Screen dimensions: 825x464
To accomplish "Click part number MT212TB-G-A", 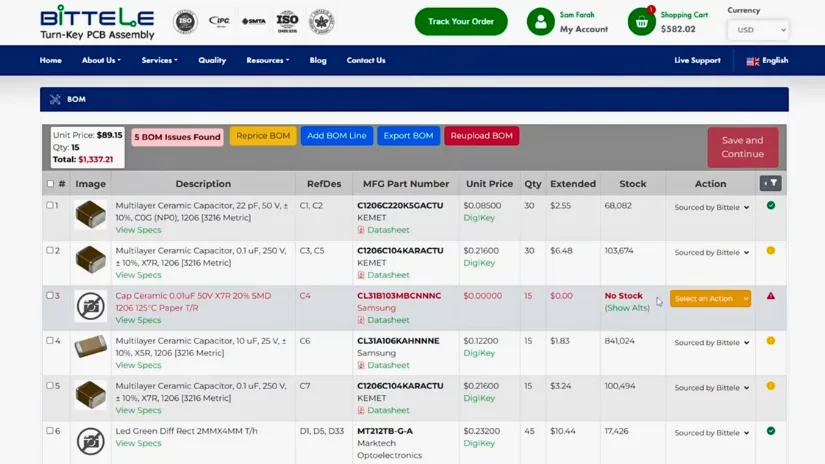I will pyautogui.click(x=385, y=431).
